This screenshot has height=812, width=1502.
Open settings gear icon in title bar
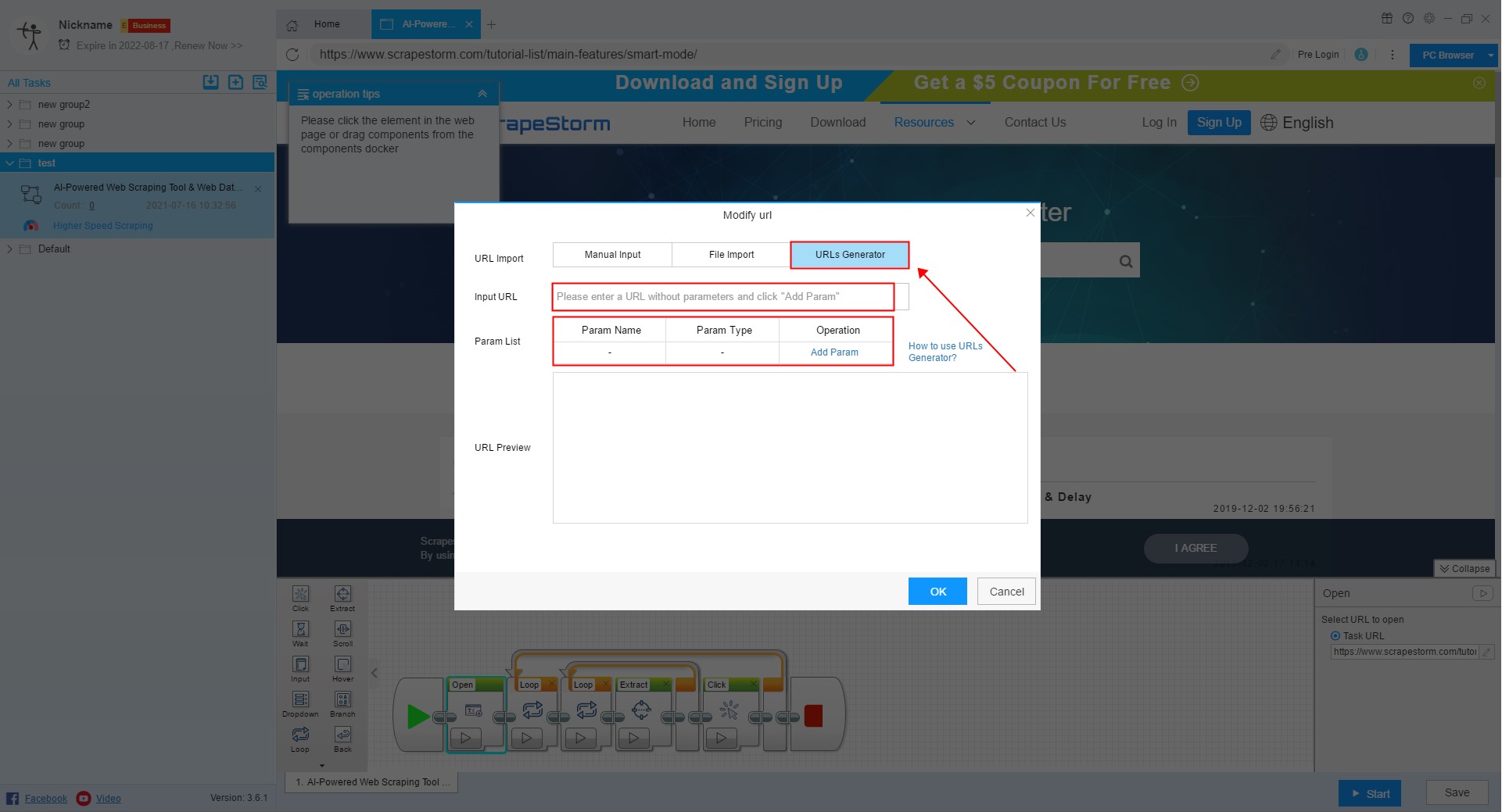[x=1429, y=18]
